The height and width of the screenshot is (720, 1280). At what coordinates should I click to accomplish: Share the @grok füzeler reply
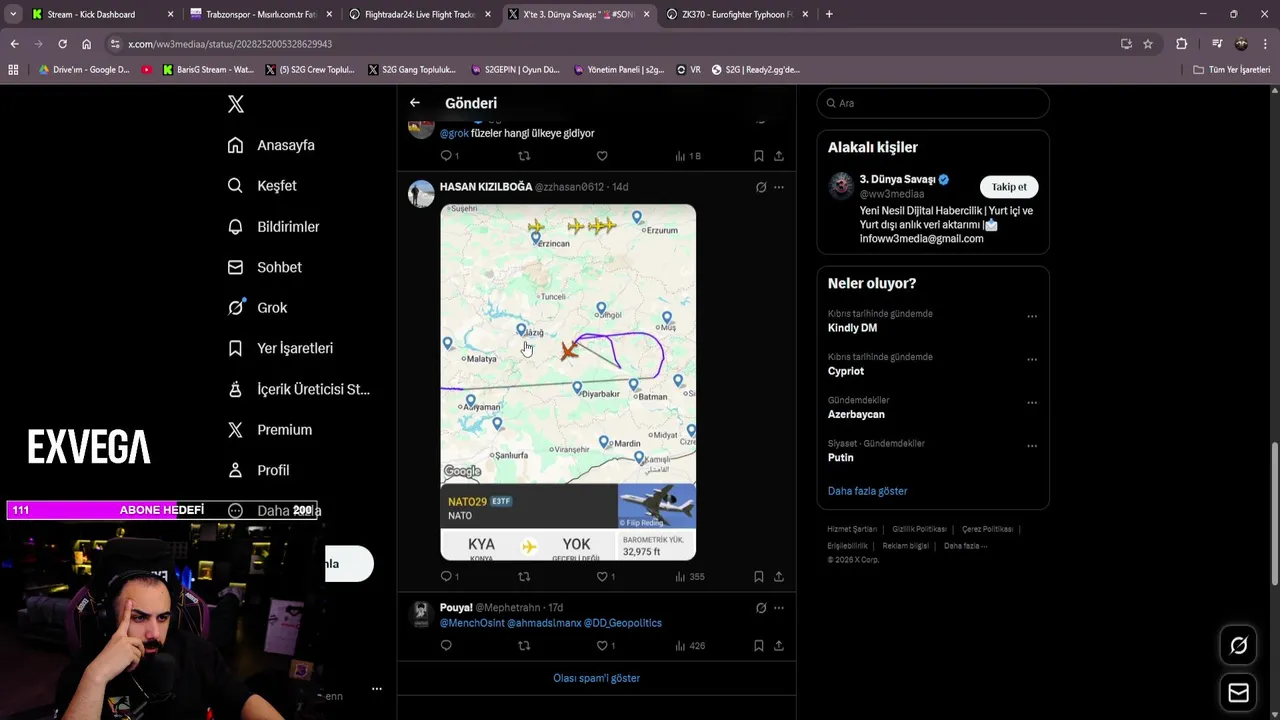pos(779,156)
